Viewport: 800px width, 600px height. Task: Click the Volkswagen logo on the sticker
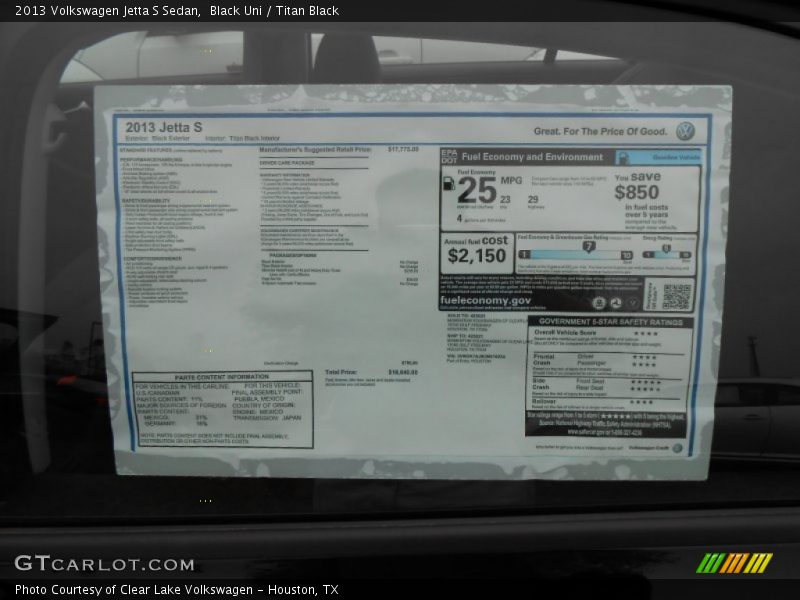pos(685,131)
